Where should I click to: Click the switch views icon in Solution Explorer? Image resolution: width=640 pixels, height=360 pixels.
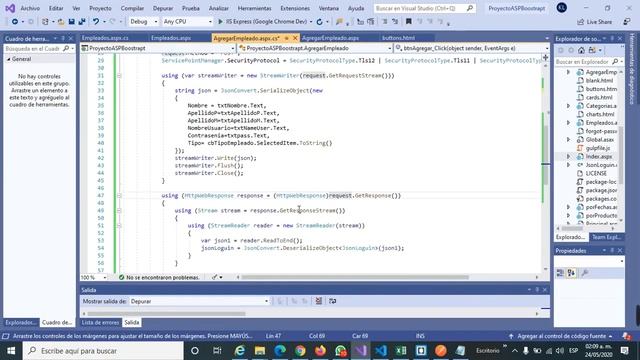(x=592, y=50)
